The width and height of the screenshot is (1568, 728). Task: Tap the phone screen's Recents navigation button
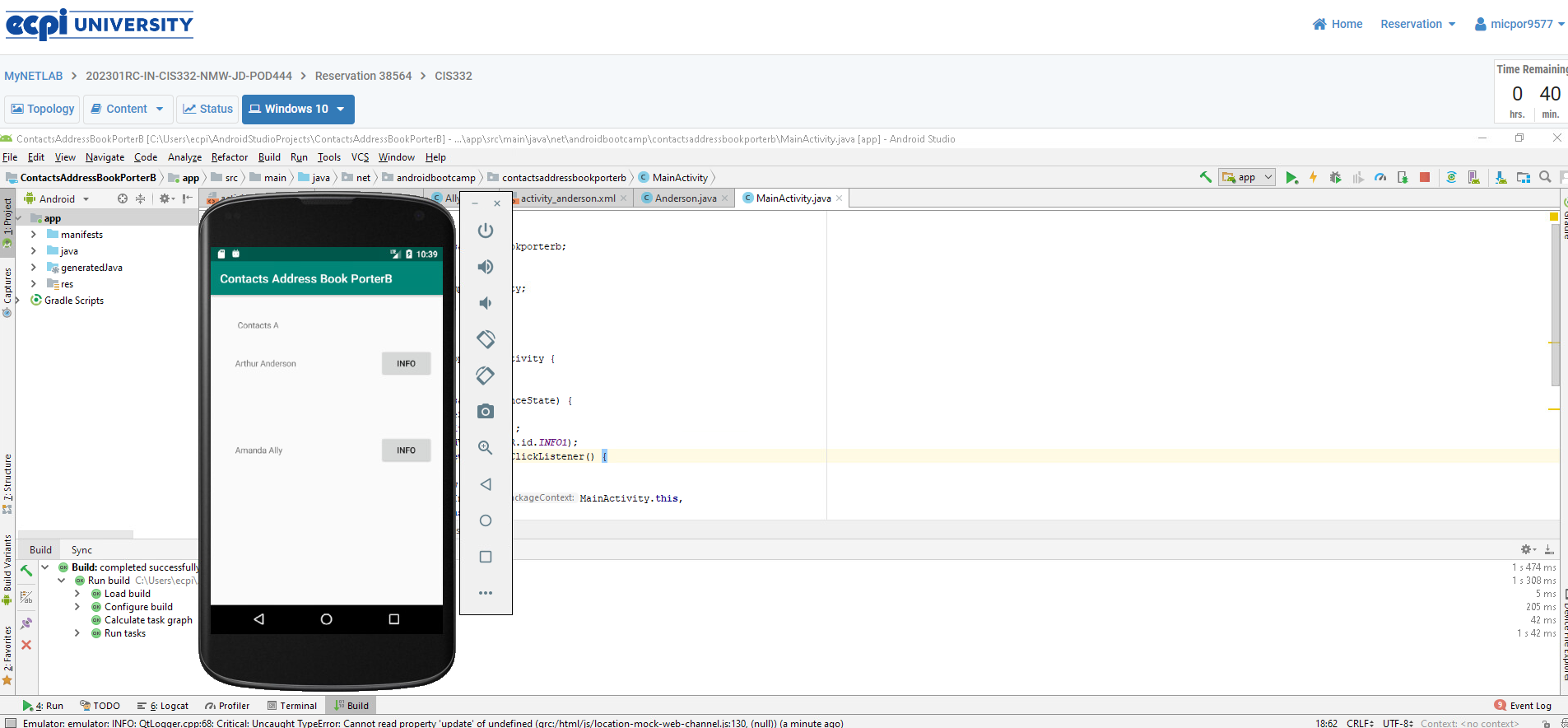point(394,619)
